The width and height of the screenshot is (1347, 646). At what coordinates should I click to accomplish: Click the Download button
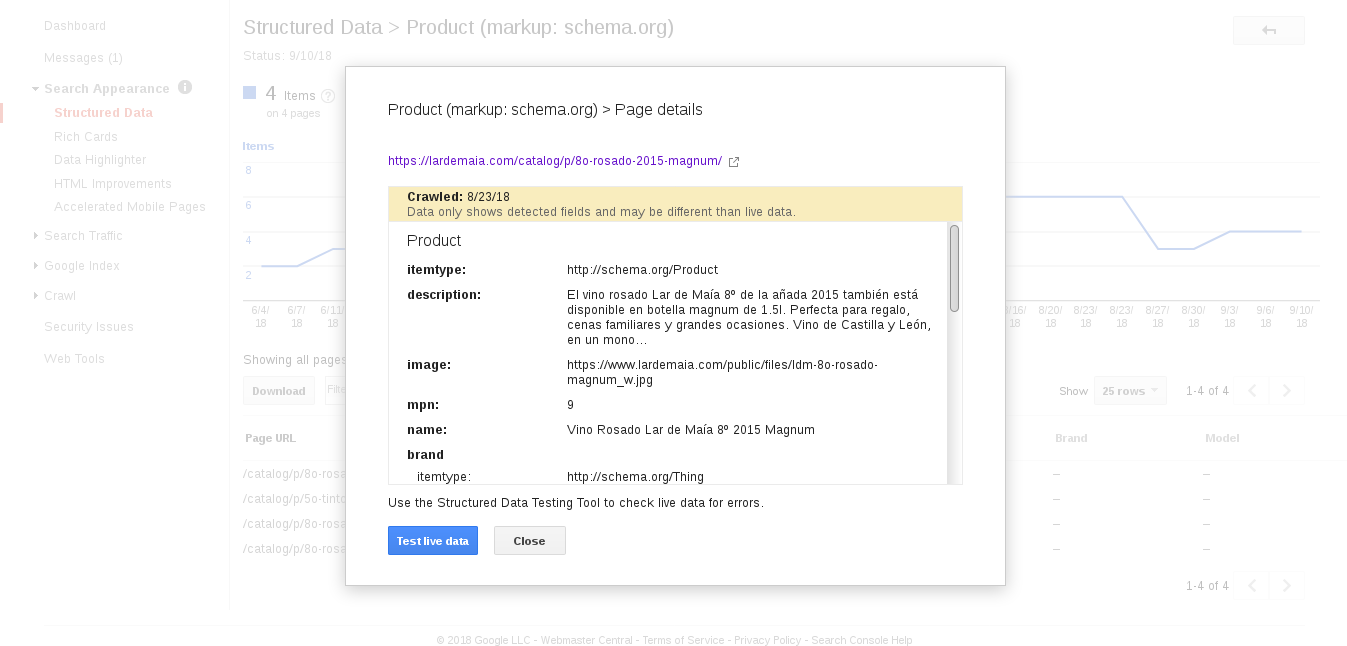coord(279,391)
